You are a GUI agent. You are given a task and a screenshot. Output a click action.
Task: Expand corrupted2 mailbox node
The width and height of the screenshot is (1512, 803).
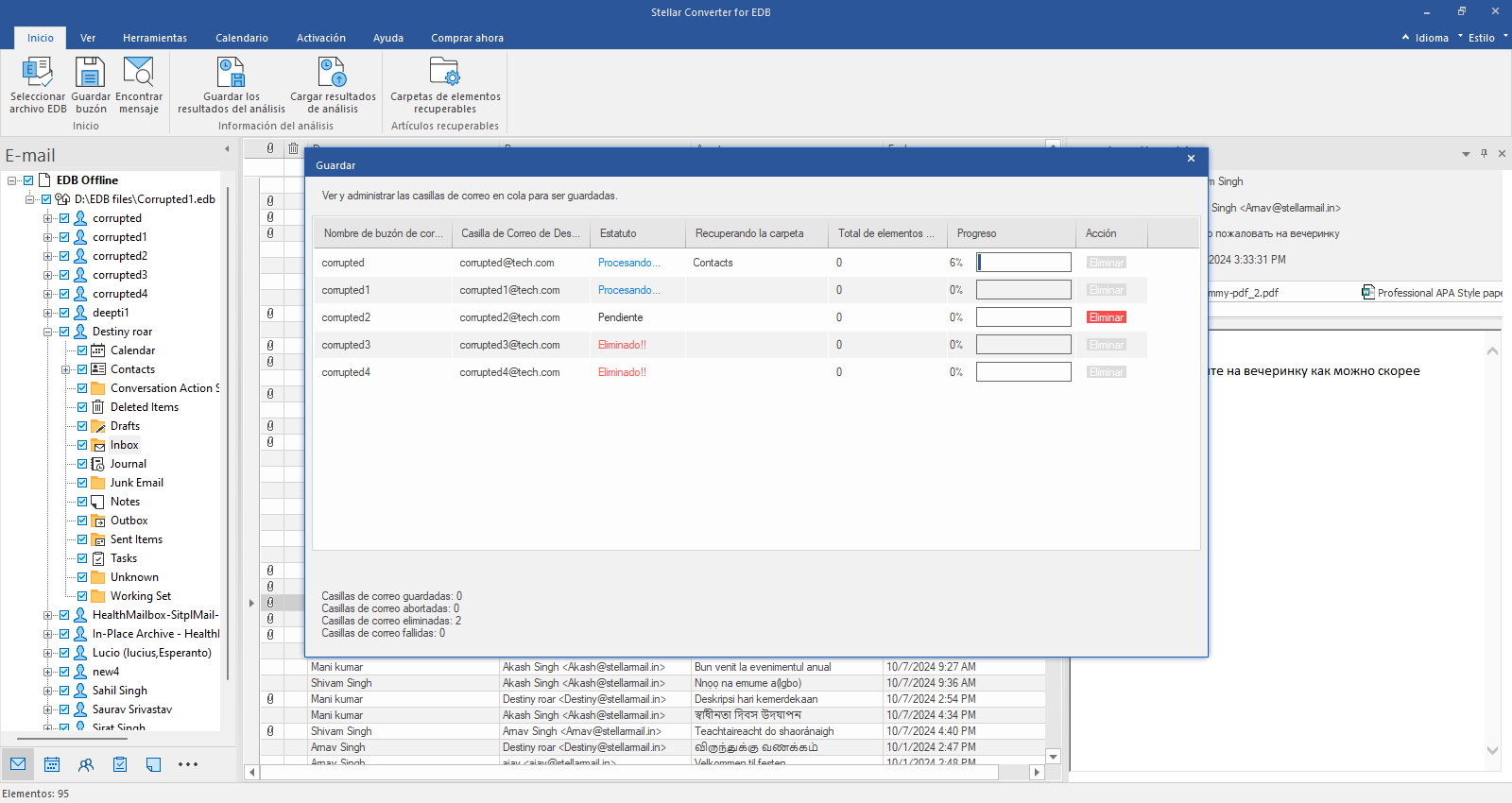coord(48,256)
